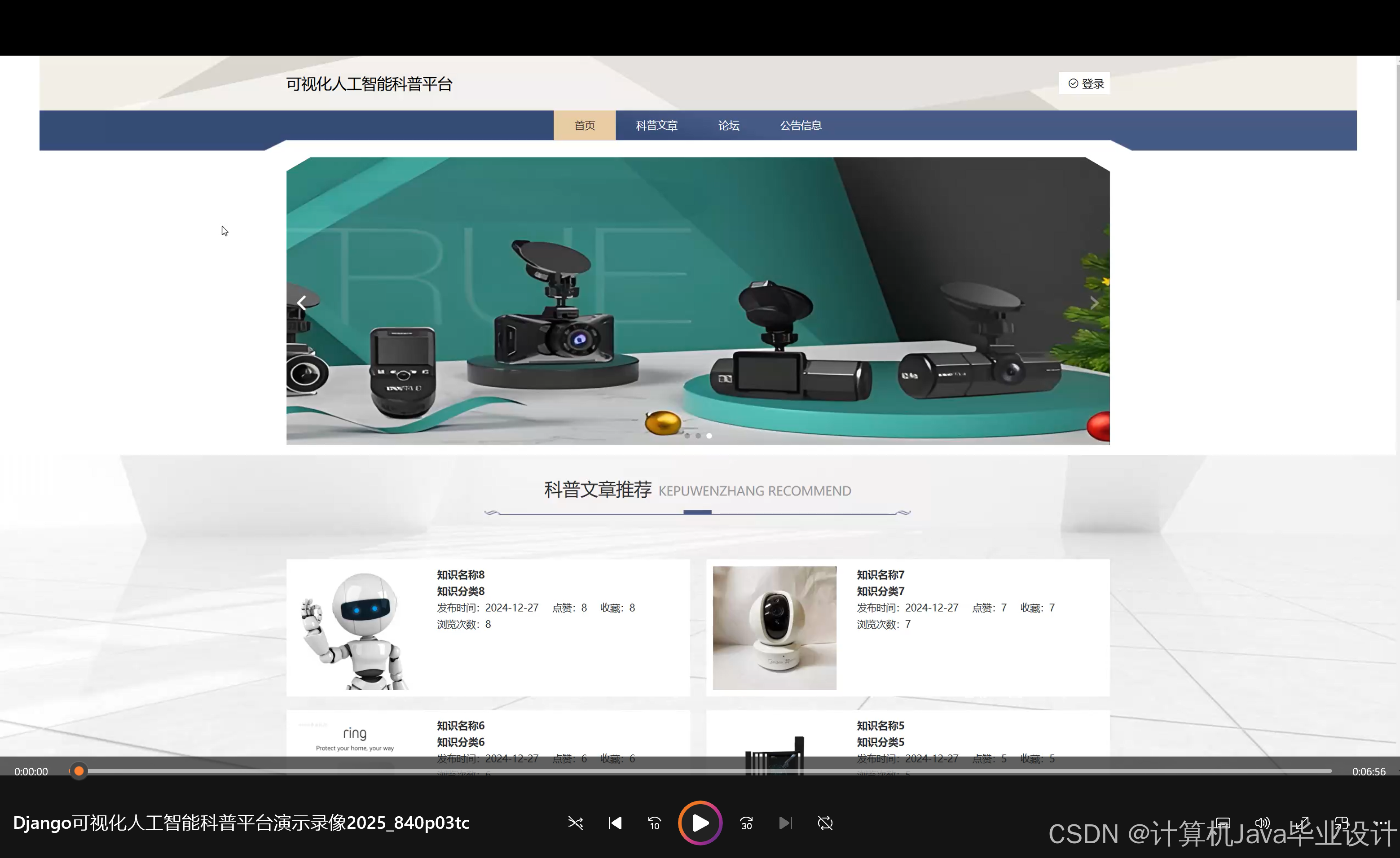This screenshot has width=1400, height=858.
Task: Click the elapsed time 0:00:00 label
Action: tap(31, 772)
